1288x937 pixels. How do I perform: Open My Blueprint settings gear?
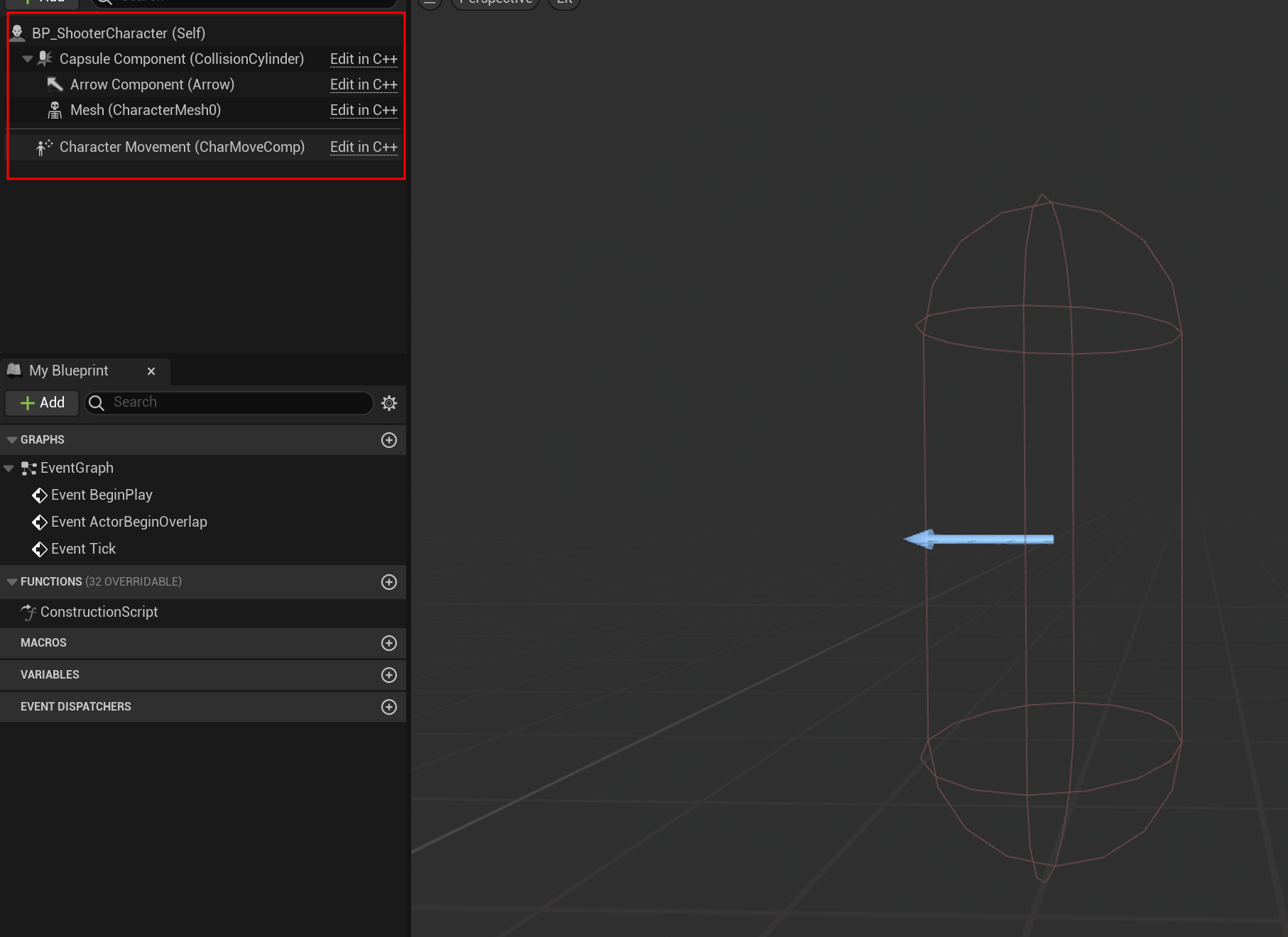tap(389, 403)
